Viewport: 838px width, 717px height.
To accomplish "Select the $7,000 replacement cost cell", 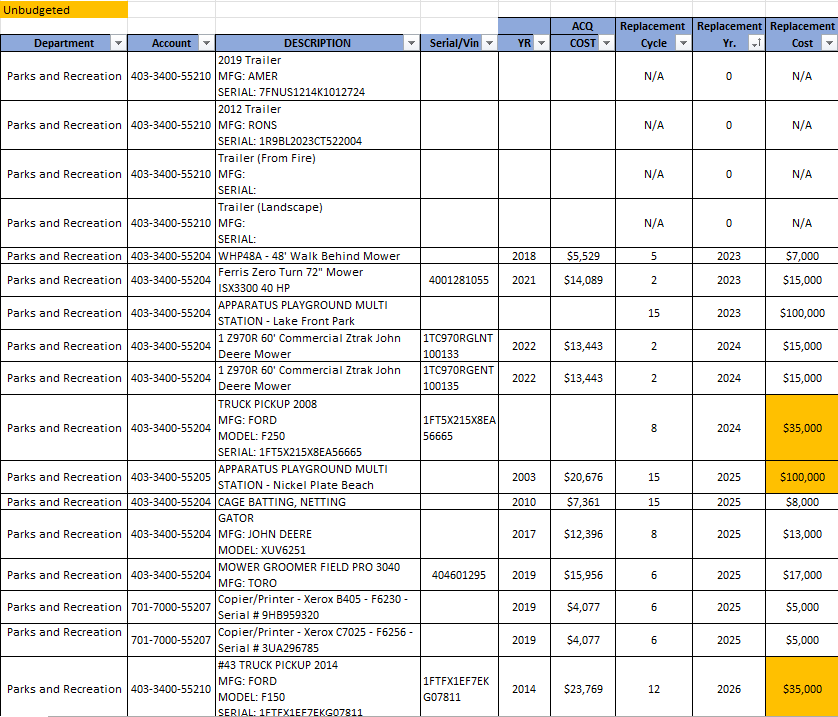I will (x=802, y=256).
